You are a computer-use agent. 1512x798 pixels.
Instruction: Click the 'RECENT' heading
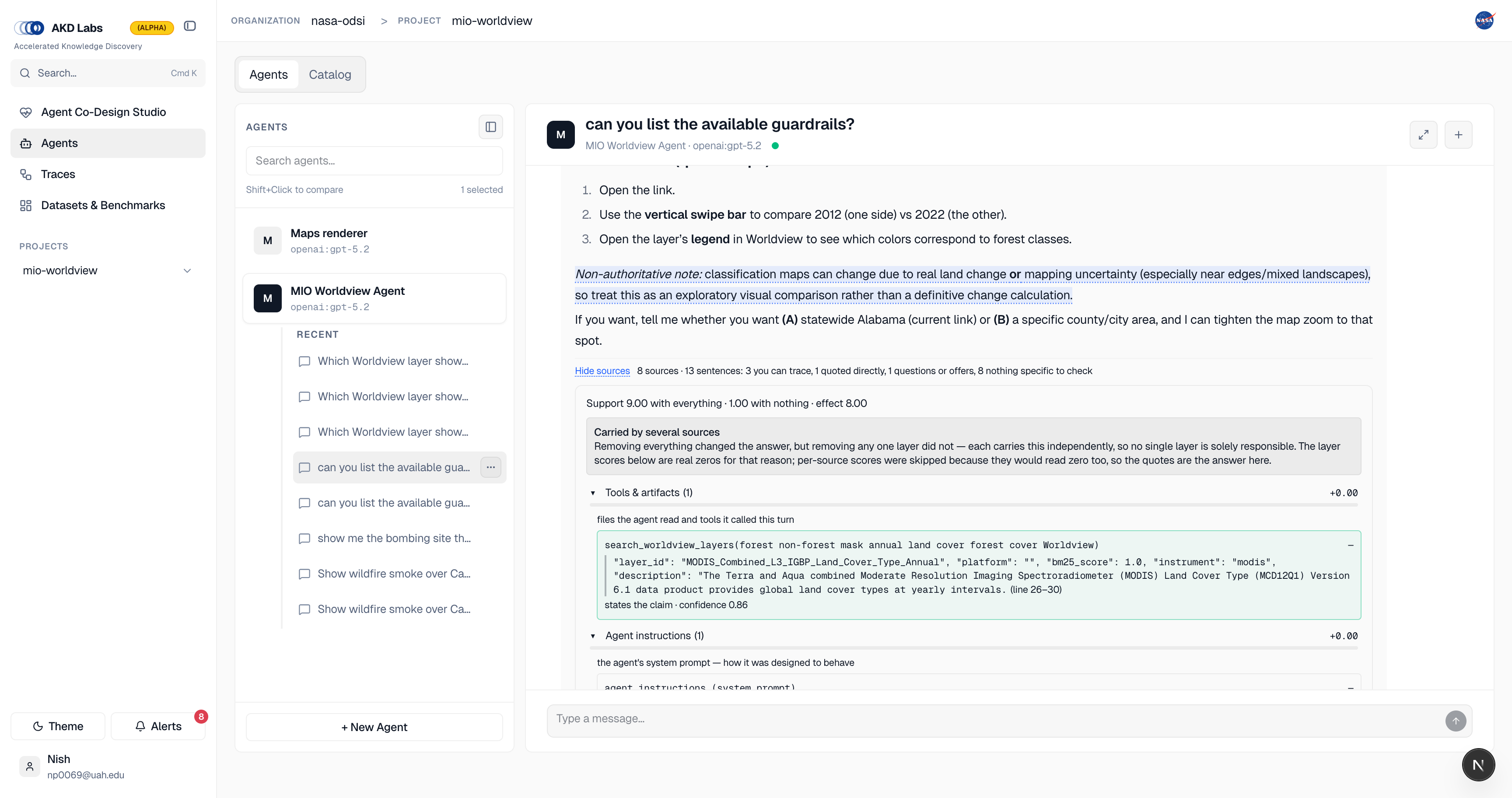(318, 334)
